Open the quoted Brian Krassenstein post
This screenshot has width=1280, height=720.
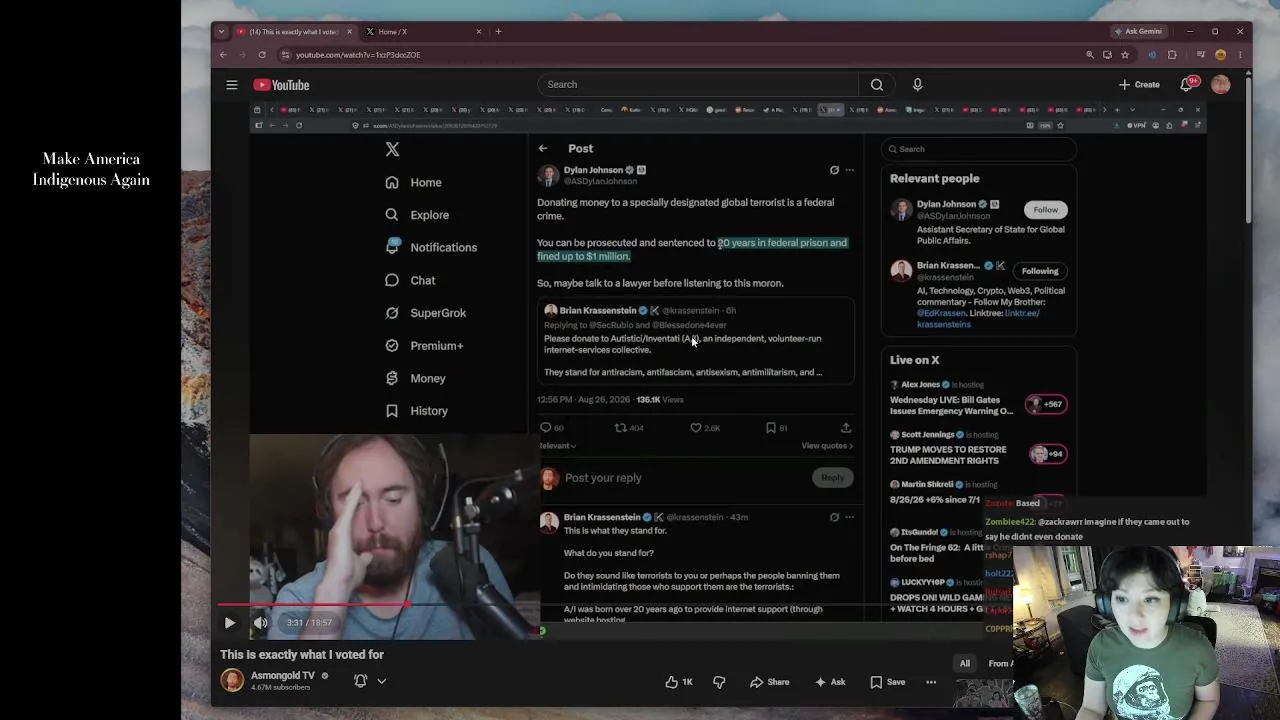tap(695, 342)
